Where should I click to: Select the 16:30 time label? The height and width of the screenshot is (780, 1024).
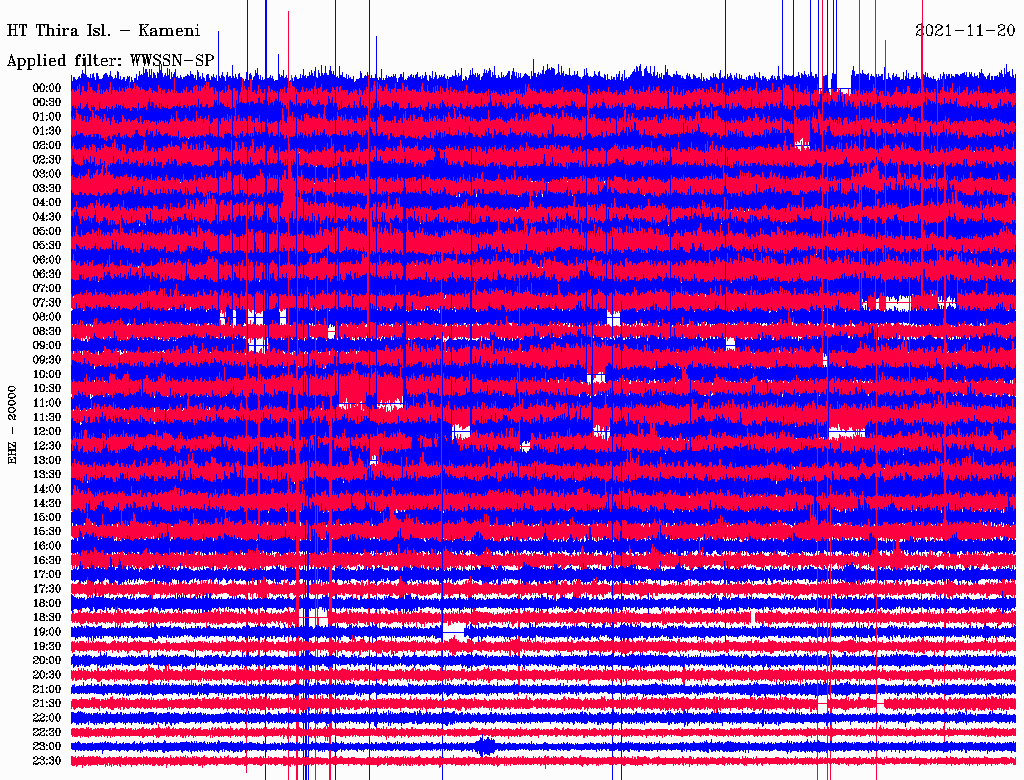(46, 561)
